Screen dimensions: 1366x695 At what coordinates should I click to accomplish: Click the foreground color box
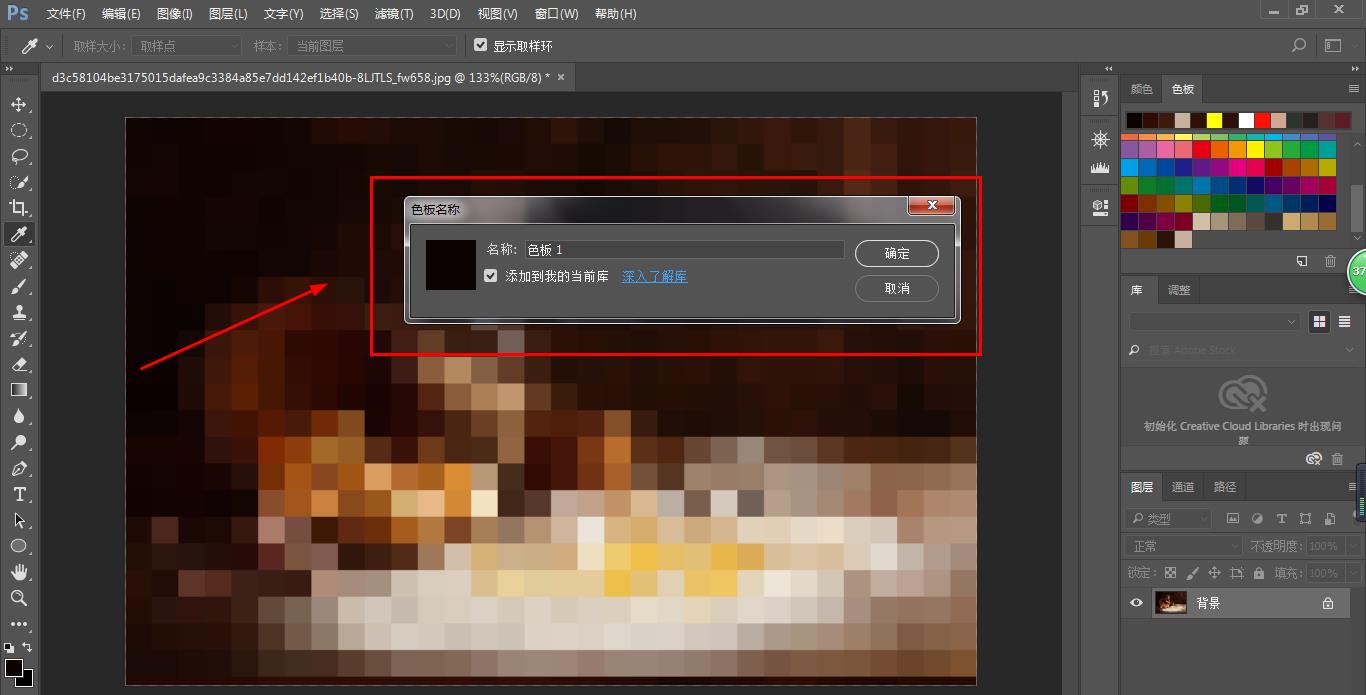coord(13,667)
